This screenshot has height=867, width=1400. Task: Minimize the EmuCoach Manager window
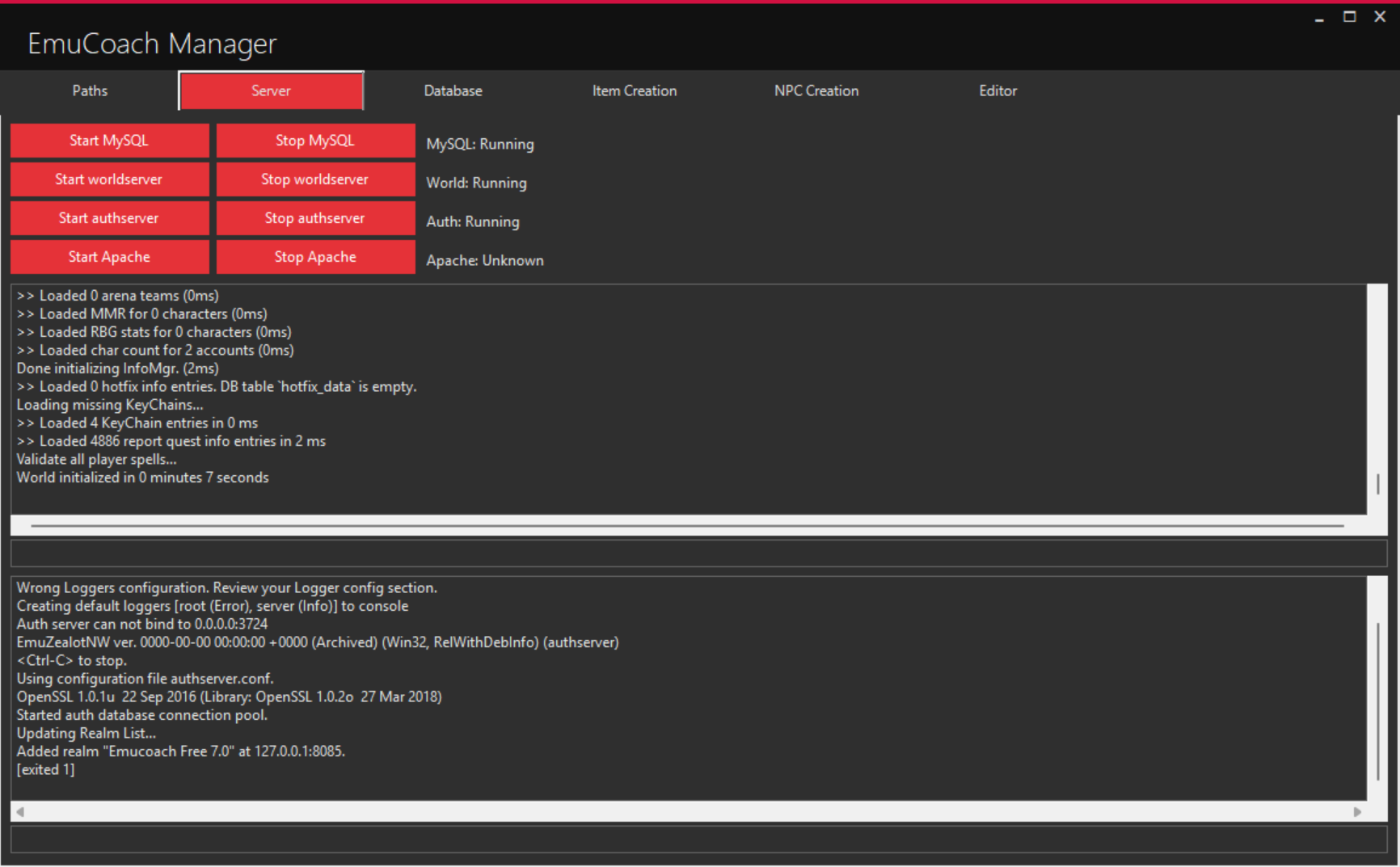(x=1318, y=16)
